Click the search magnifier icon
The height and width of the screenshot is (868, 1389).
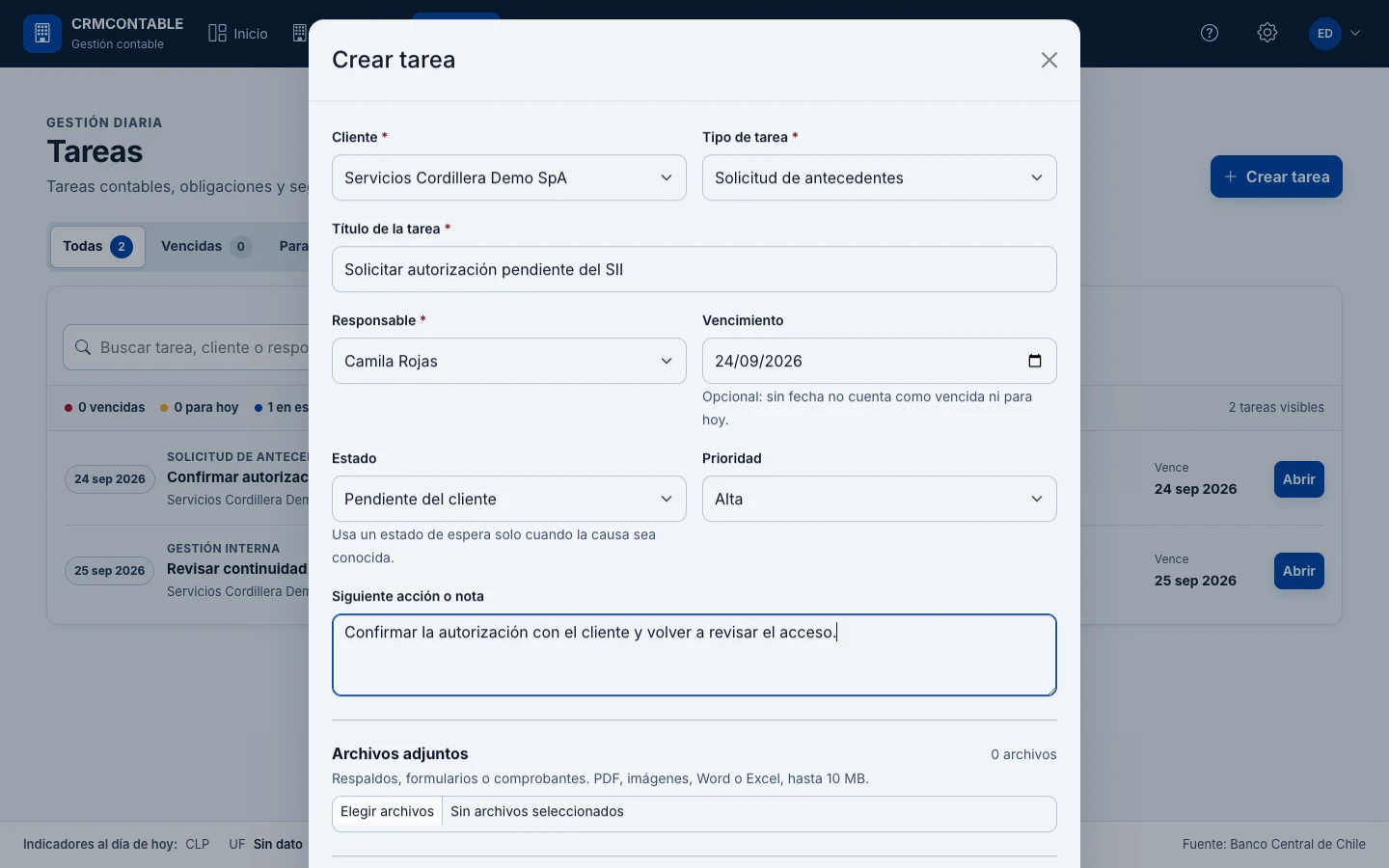click(x=83, y=347)
